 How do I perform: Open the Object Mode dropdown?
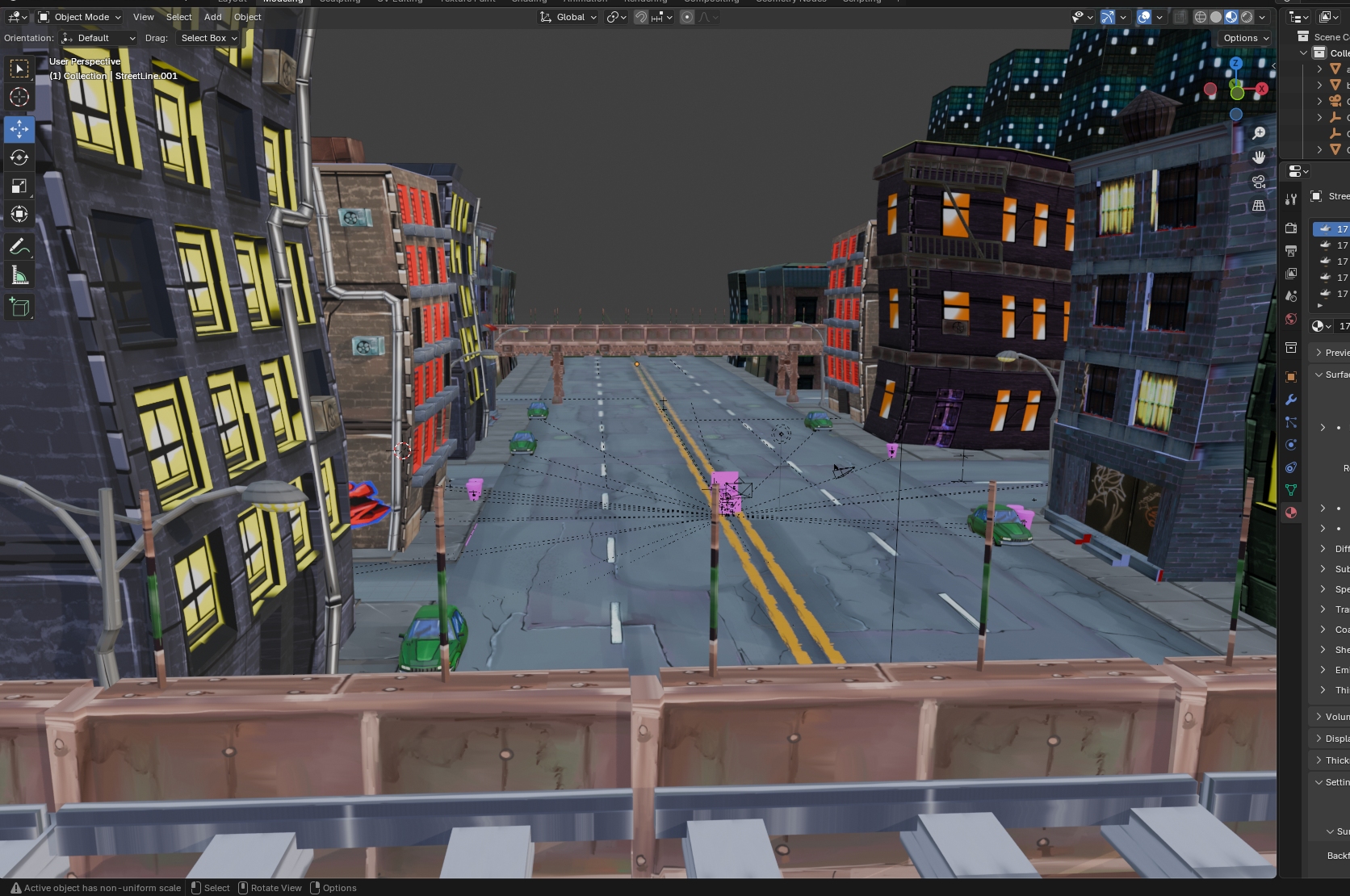click(80, 17)
